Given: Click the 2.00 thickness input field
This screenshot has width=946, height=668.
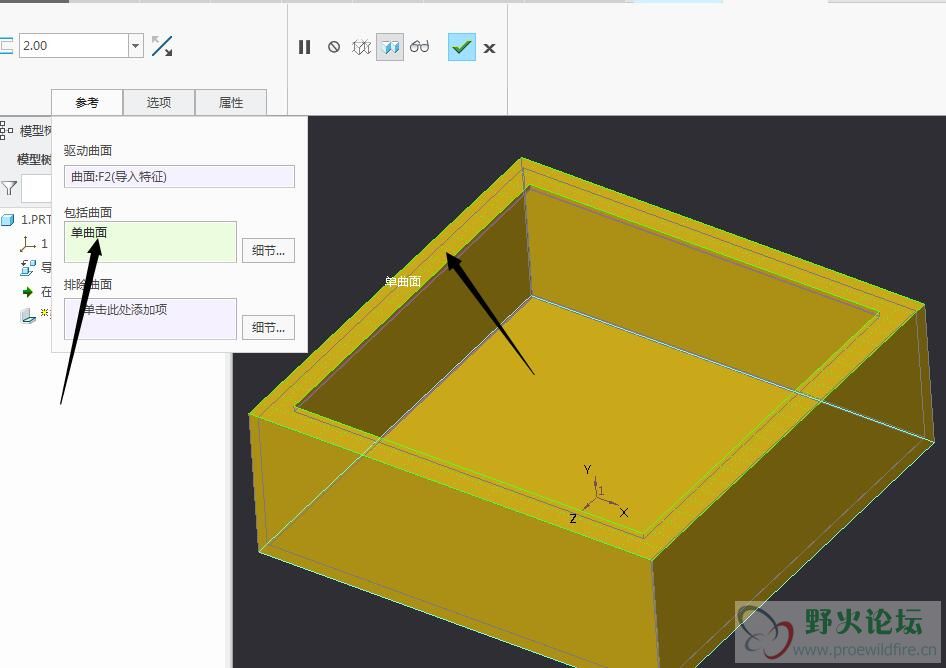Looking at the screenshot, I should [x=74, y=46].
